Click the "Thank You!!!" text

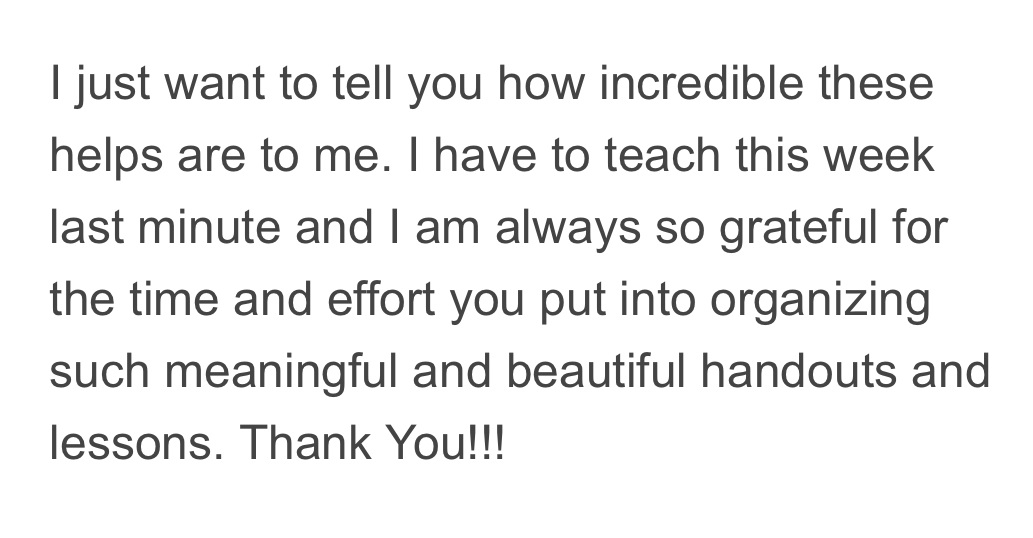(373, 445)
